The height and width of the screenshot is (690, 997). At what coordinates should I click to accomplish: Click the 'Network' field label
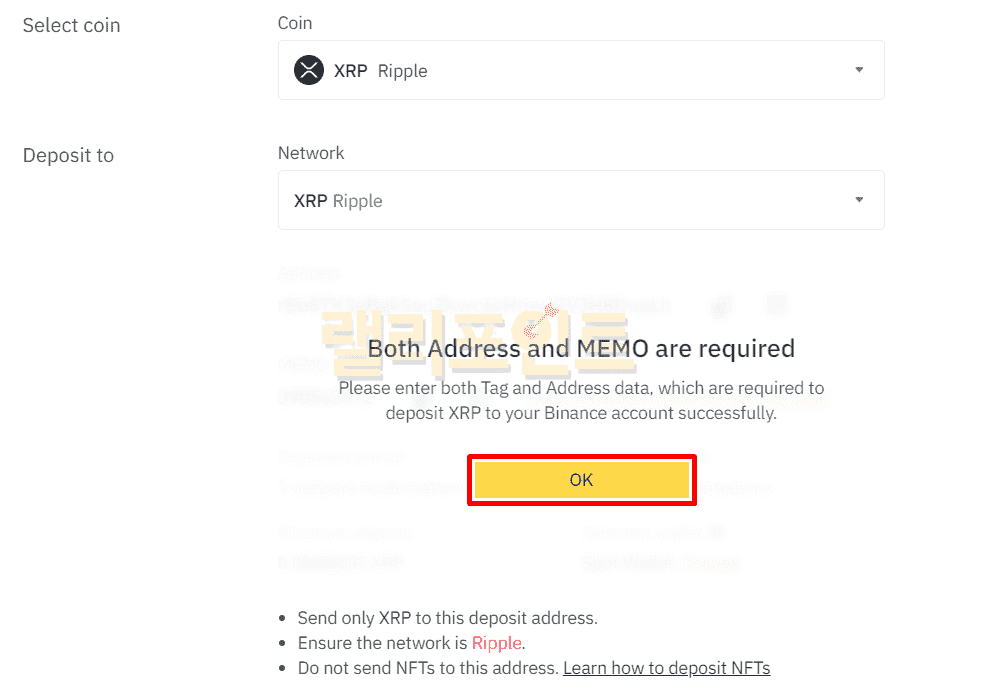311,153
